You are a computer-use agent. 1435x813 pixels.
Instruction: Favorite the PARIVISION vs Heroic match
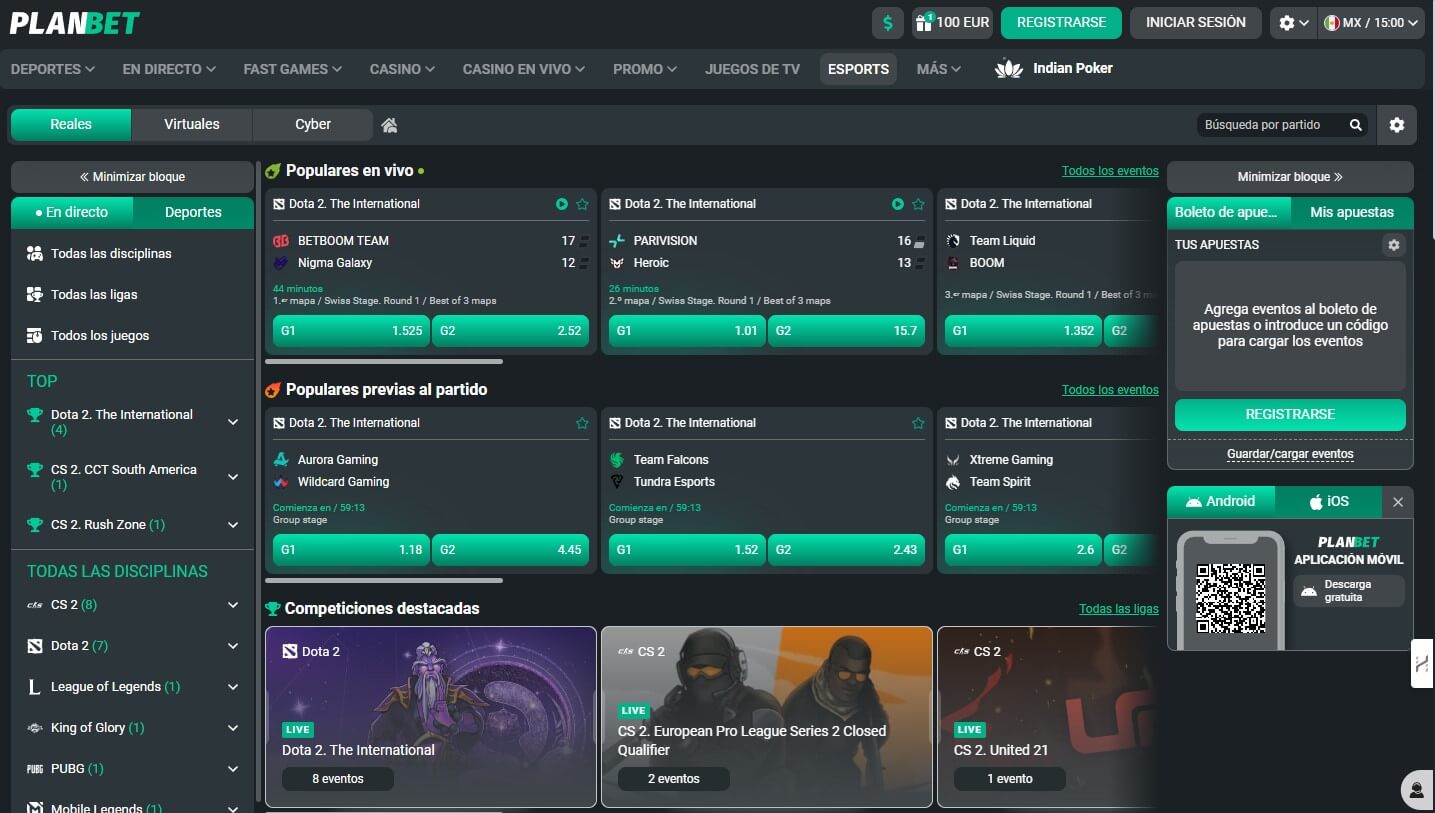point(918,204)
